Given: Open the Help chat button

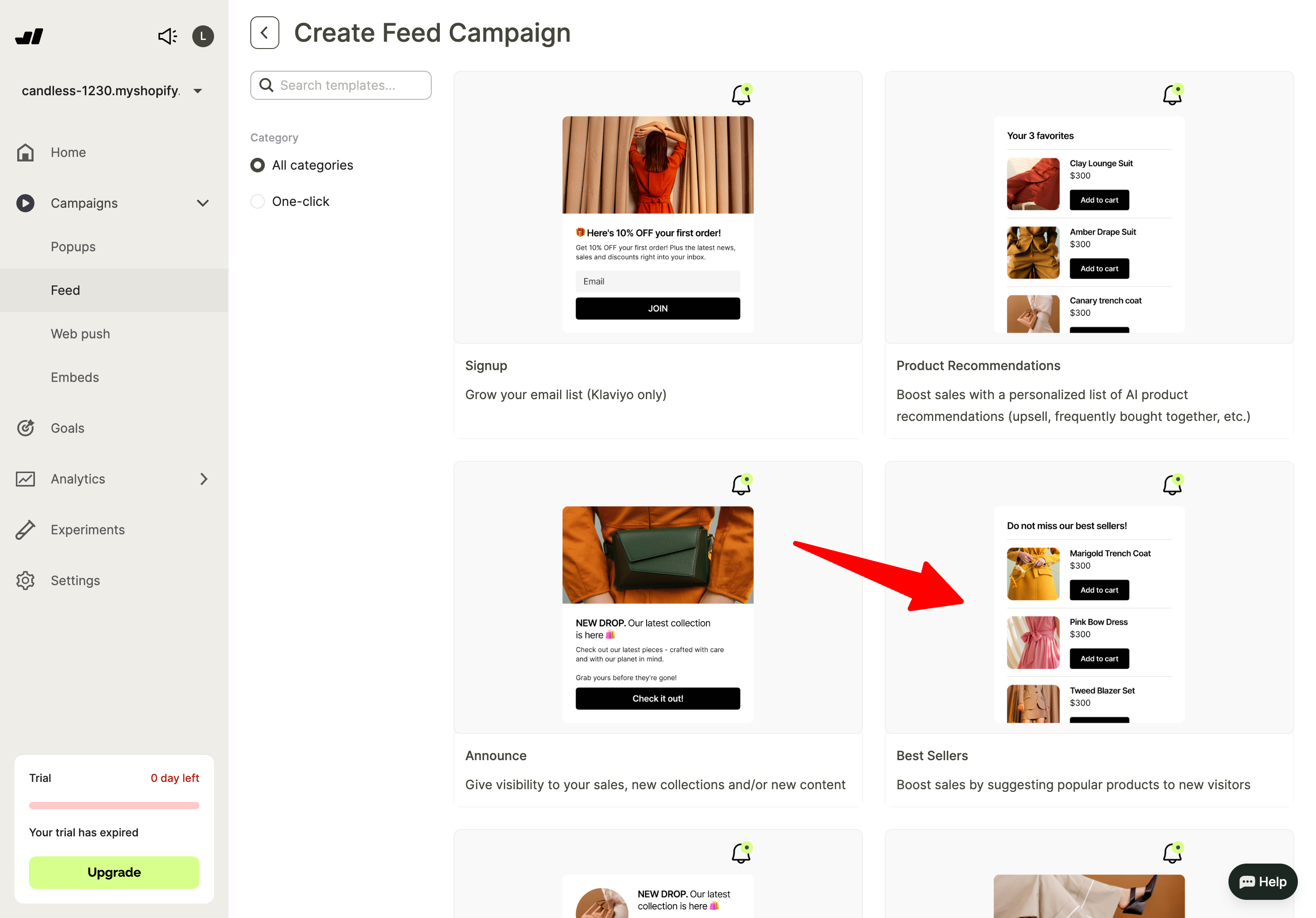Looking at the screenshot, I should tap(1262, 882).
